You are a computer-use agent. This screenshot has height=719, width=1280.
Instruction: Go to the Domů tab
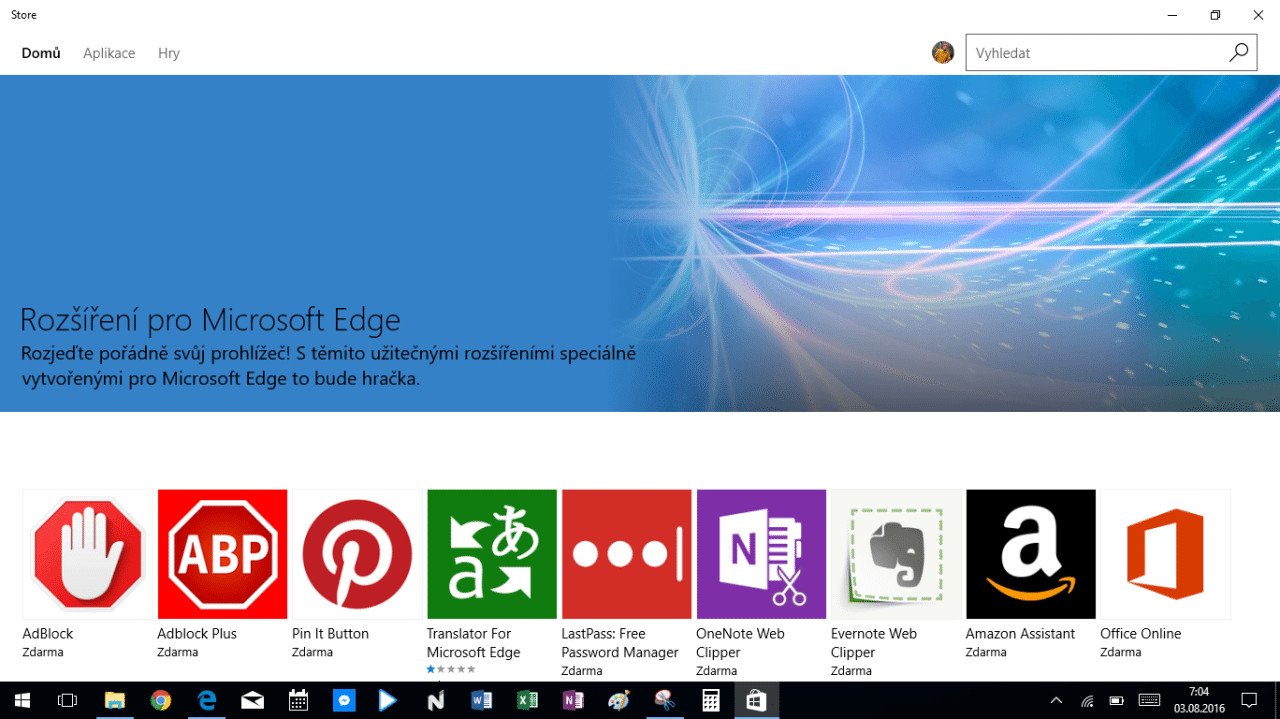(41, 53)
